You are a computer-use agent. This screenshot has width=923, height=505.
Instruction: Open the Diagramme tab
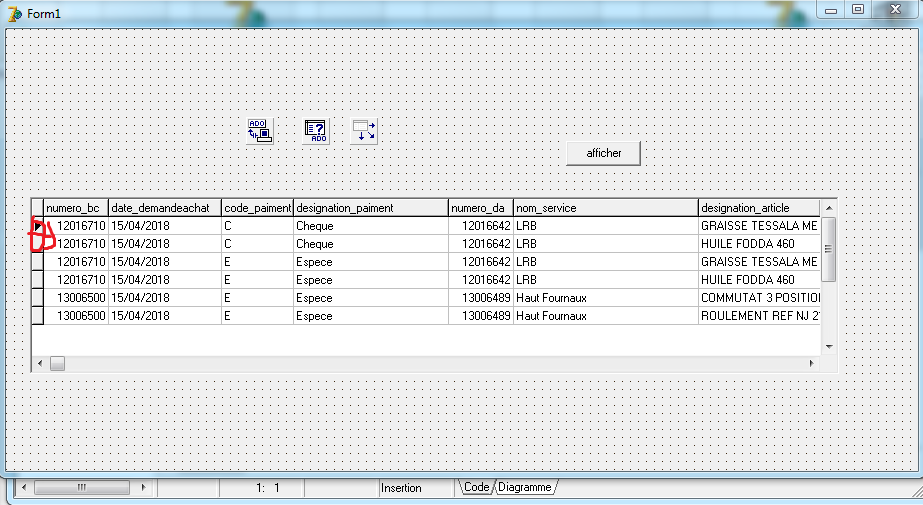coord(525,487)
